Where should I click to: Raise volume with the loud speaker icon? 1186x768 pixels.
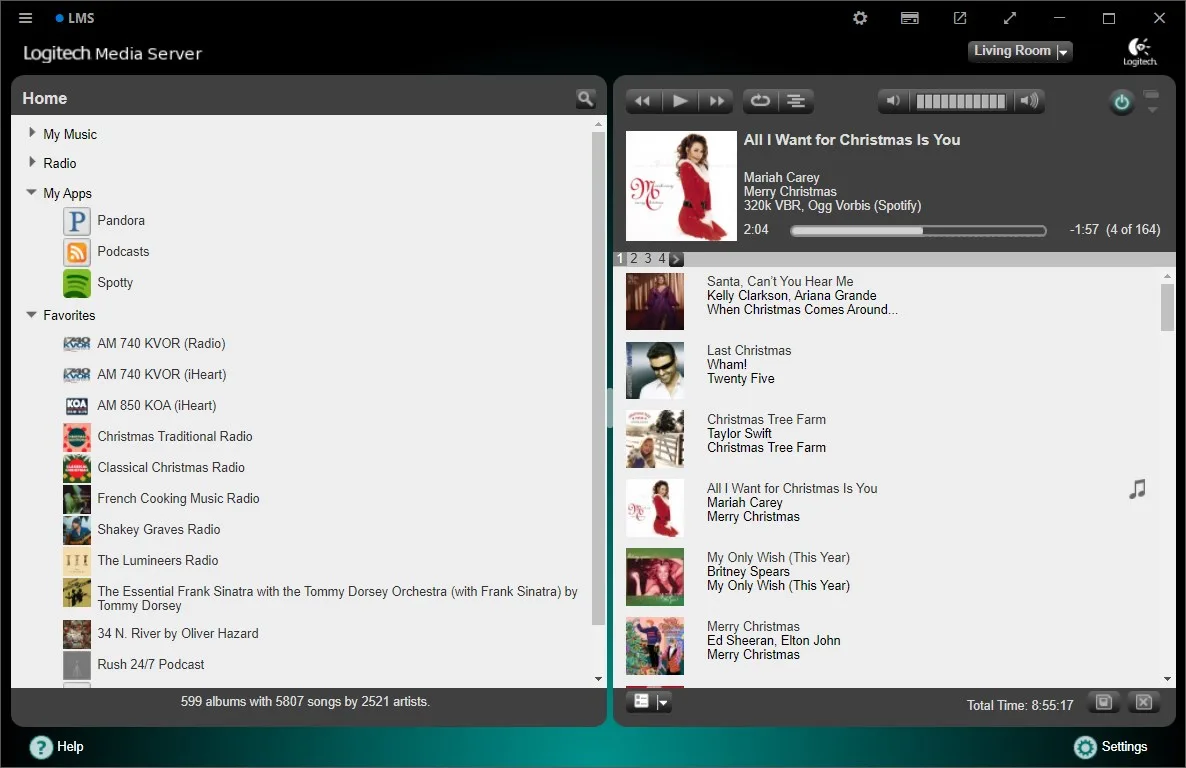tap(1029, 101)
